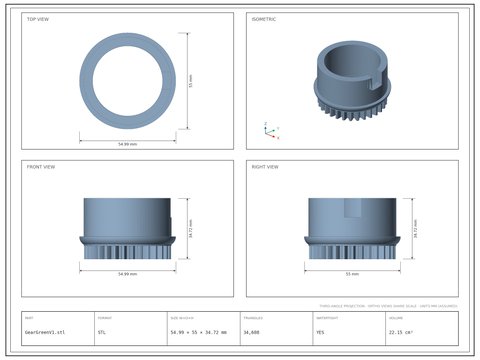480x360 pixels.
Task: Select the isometric gear model
Action: coord(352,81)
